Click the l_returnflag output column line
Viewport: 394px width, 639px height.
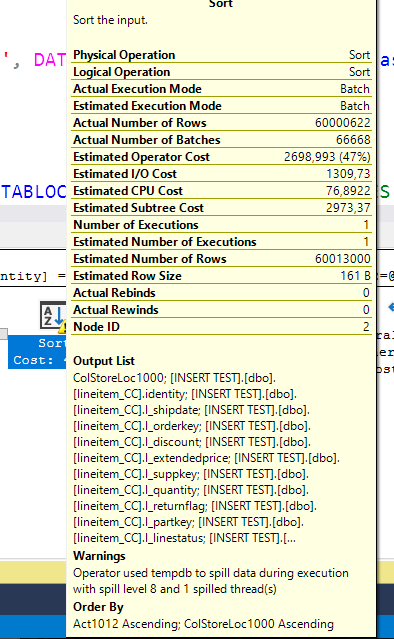pos(195,506)
